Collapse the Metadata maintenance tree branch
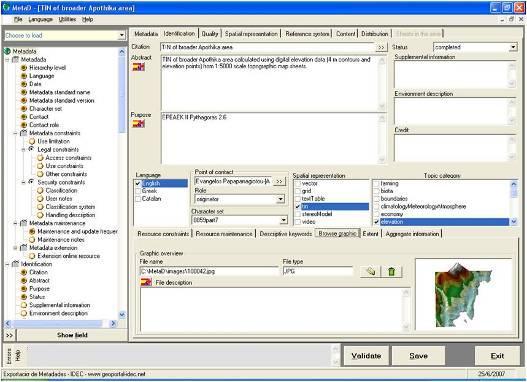Image resolution: width=527 pixels, height=382 pixels. tap(15, 223)
